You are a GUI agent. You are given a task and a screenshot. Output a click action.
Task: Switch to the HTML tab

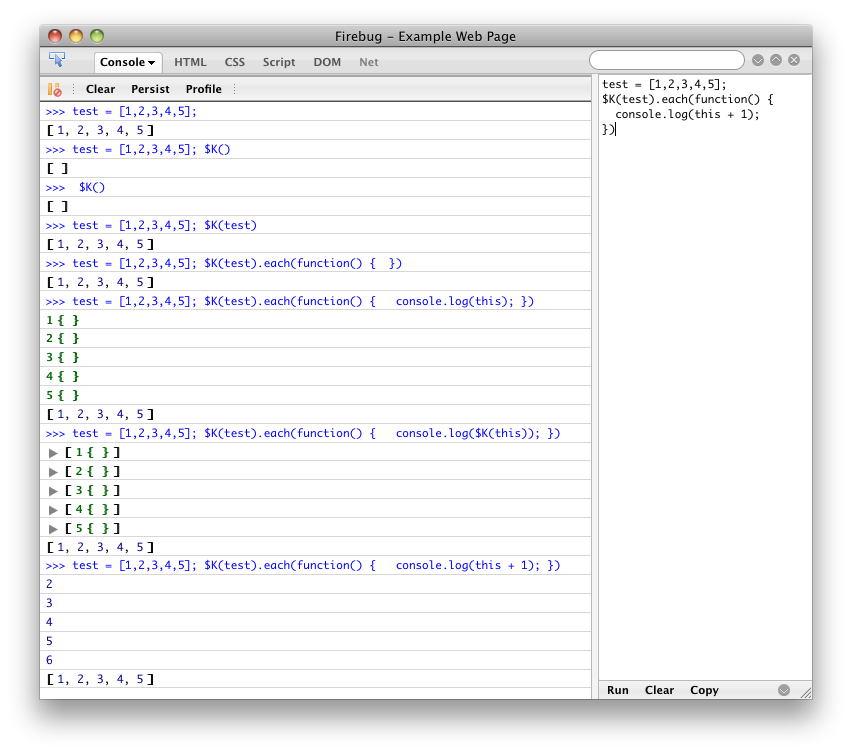pyautogui.click(x=190, y=62)
